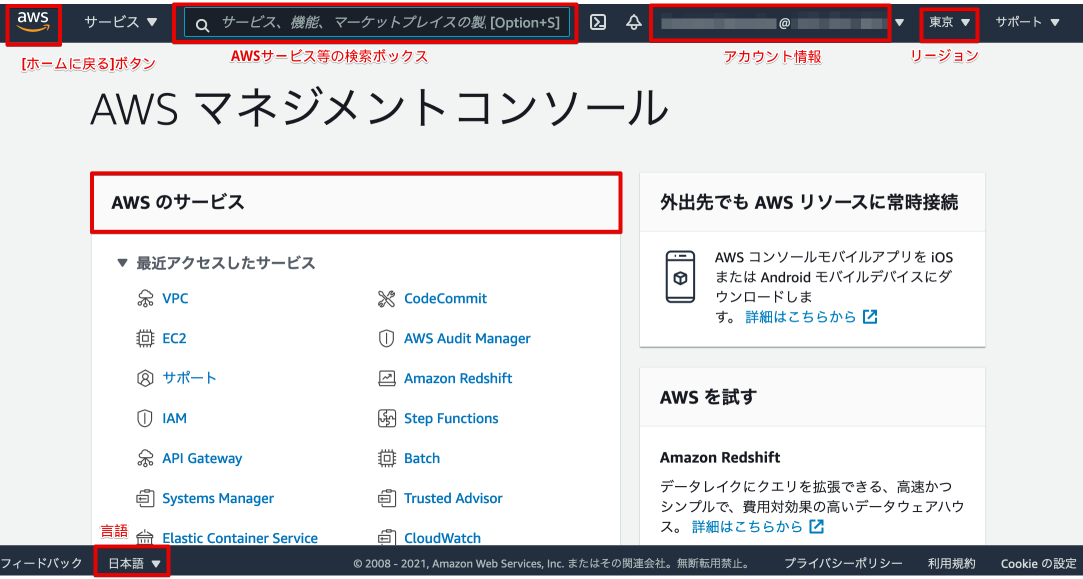Click the AWS Audit Manager icon
The image size is (1083, 579).
tap(387, 339)
